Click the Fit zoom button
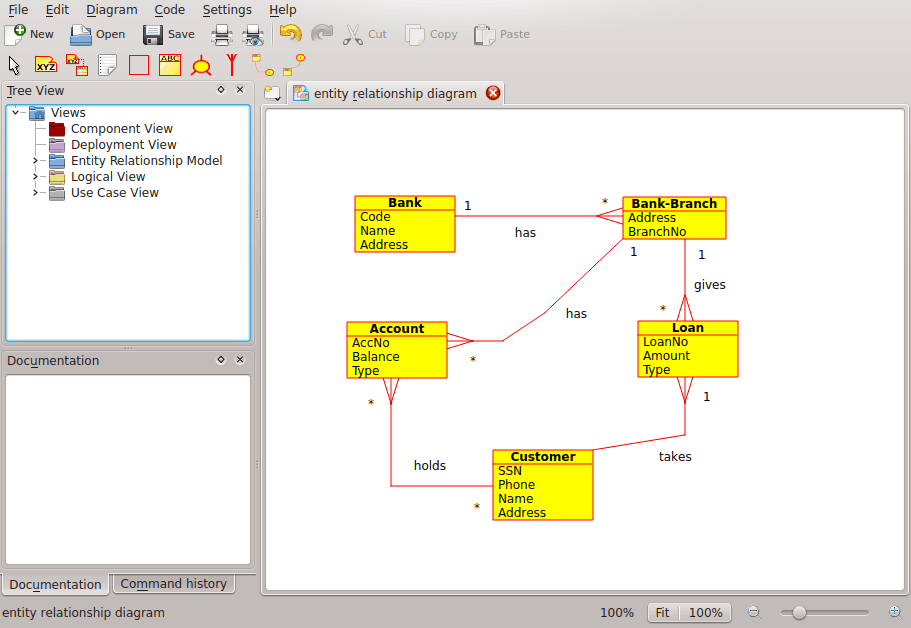911x628 pixels. coord(662,612)
